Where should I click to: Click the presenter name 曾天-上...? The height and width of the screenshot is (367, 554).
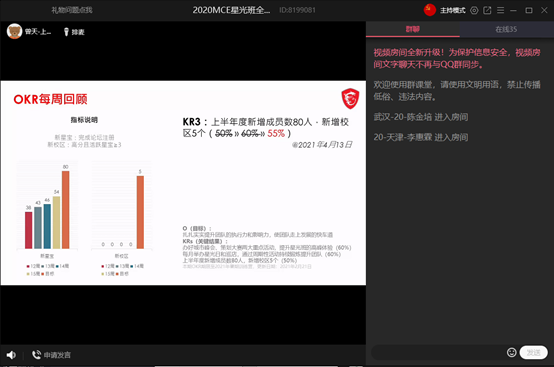[x=38, y=32]
